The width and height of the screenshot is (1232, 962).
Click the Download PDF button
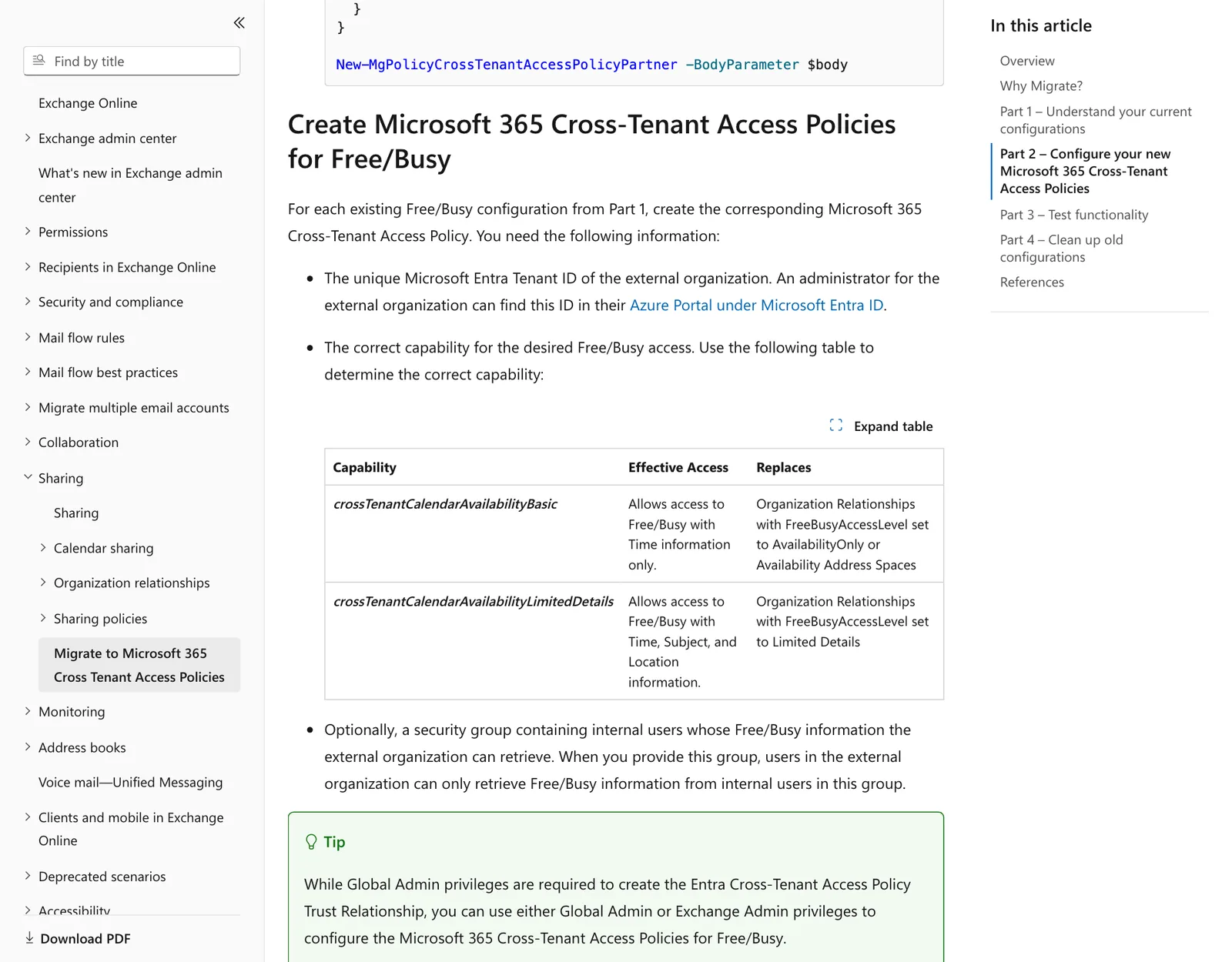point(78,938)
